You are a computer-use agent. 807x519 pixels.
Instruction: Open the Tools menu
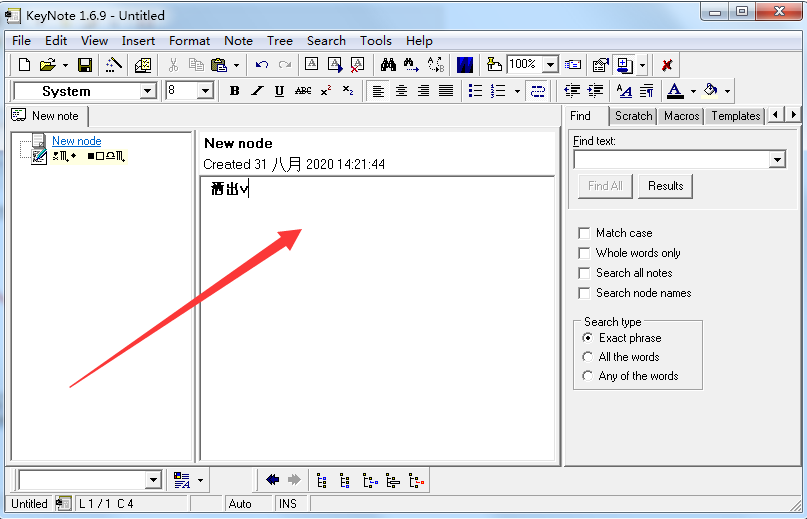pos(376,41)
